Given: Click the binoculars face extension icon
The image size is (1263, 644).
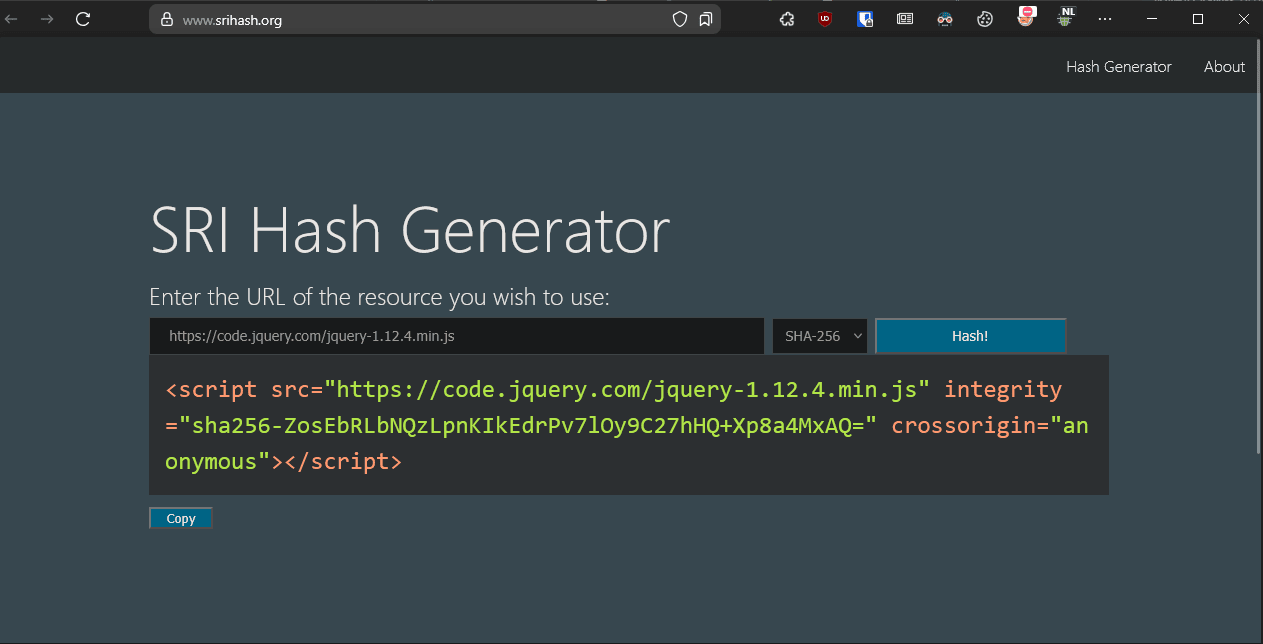Looking at the screenshot, I should (x=945, y=19).
